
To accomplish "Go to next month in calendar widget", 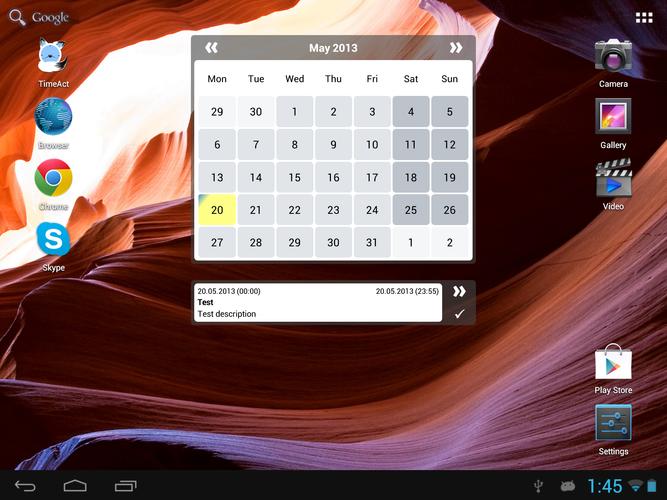I will pos(456,48).
